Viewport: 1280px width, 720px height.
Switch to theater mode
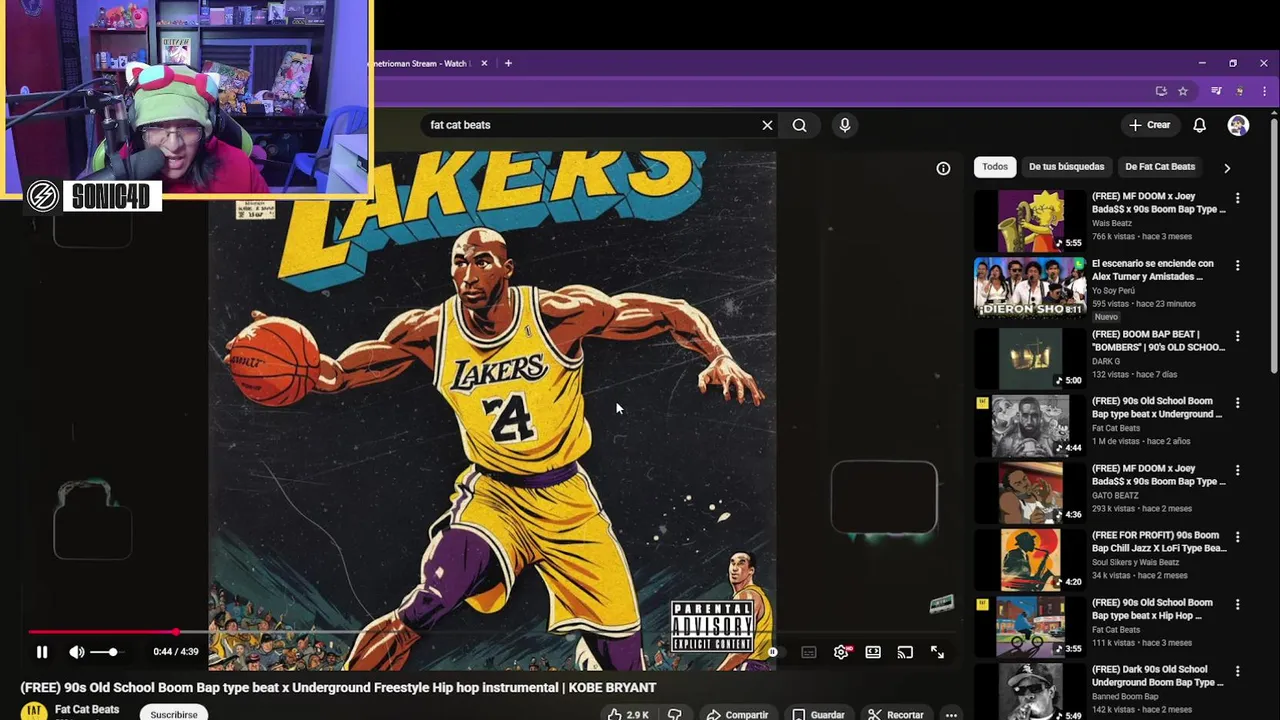[x=873, y=652]
